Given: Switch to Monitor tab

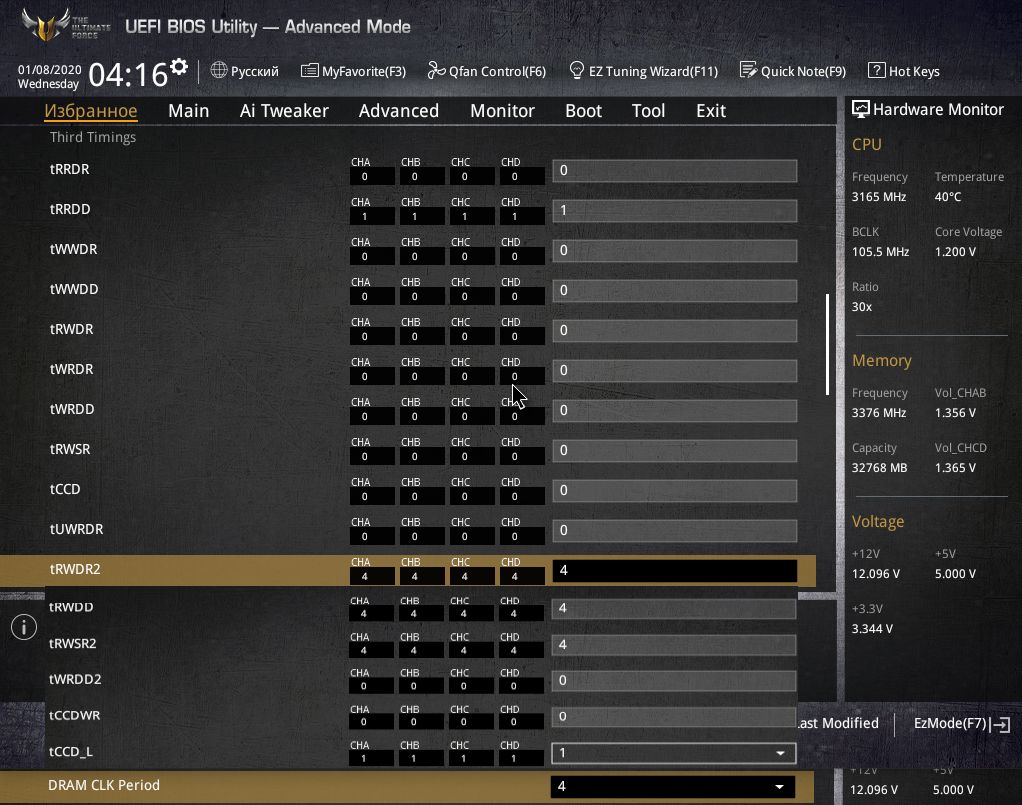Looking at the screenshot, I should coord(503,111).
